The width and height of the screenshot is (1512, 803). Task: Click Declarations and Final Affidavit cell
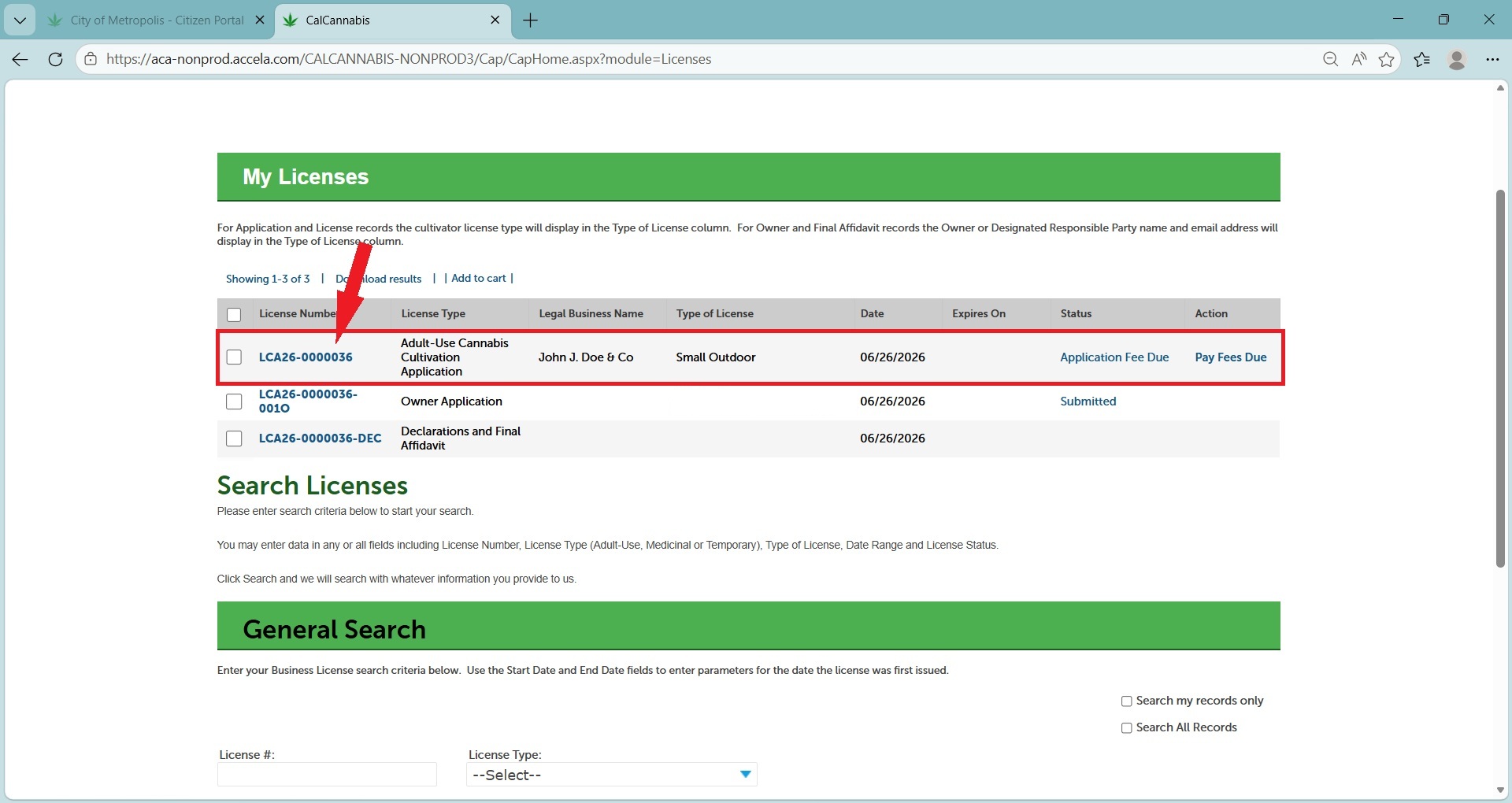(461, 439)
